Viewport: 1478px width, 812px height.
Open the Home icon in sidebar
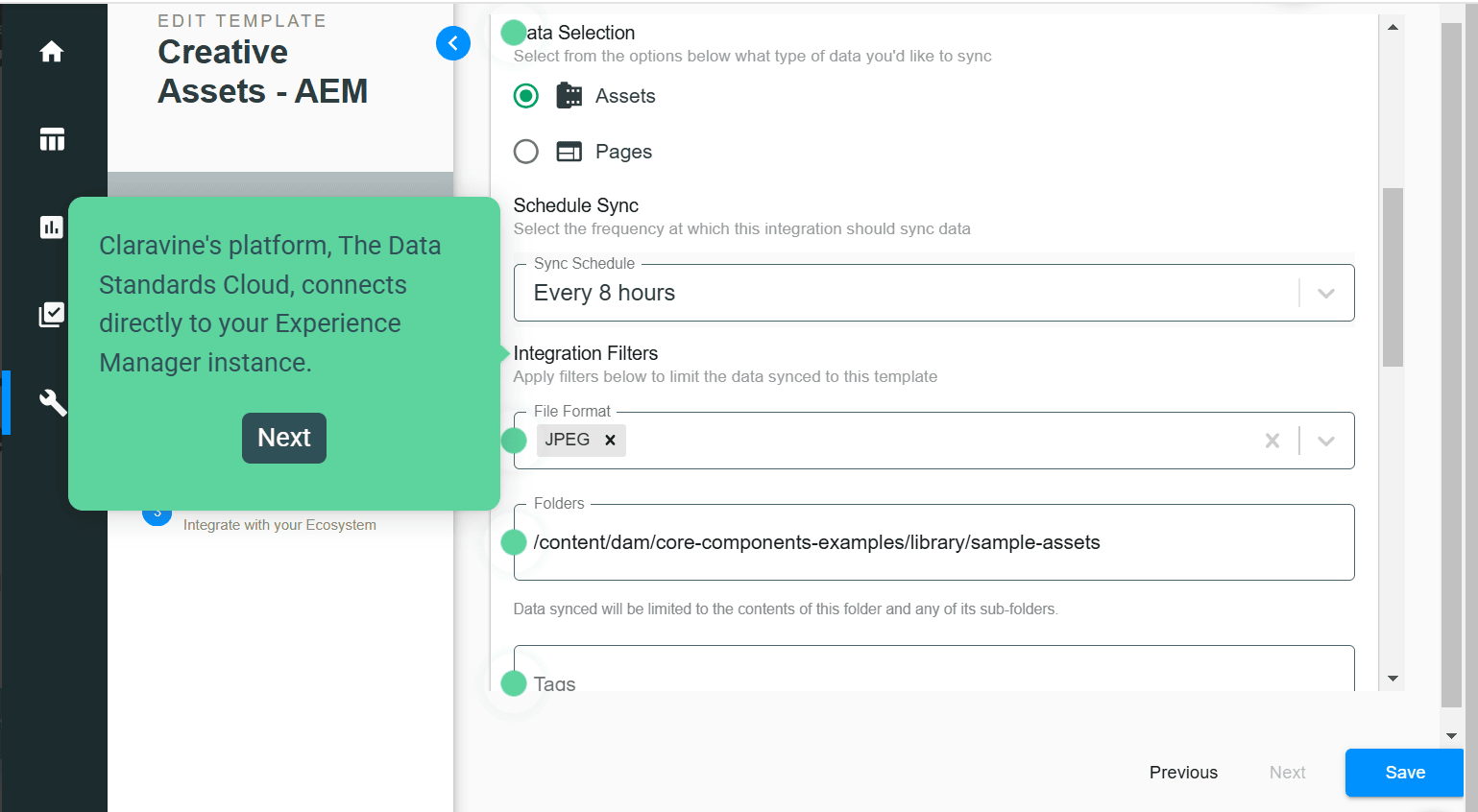point(52,52)
